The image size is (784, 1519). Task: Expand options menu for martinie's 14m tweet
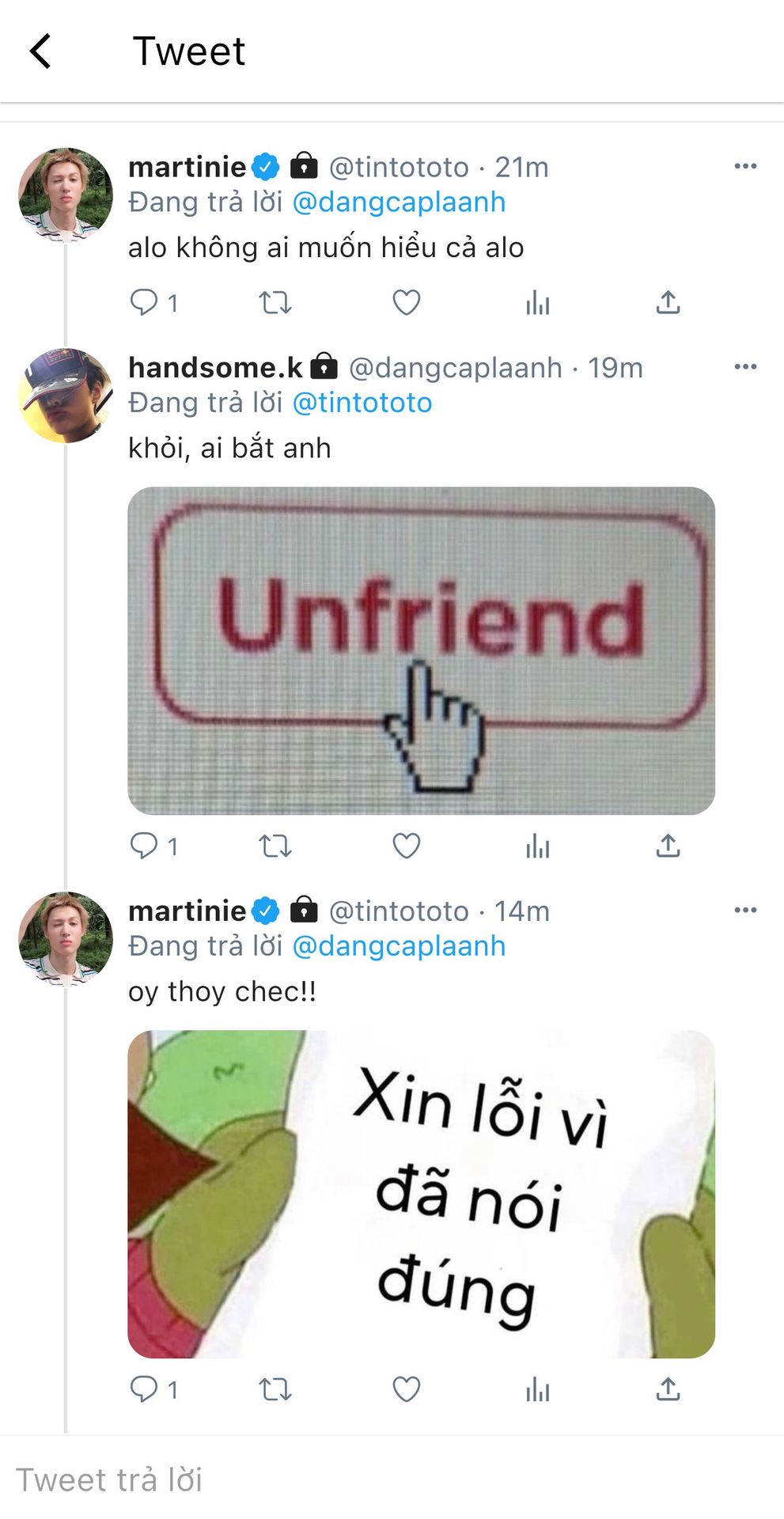(745, 911)
